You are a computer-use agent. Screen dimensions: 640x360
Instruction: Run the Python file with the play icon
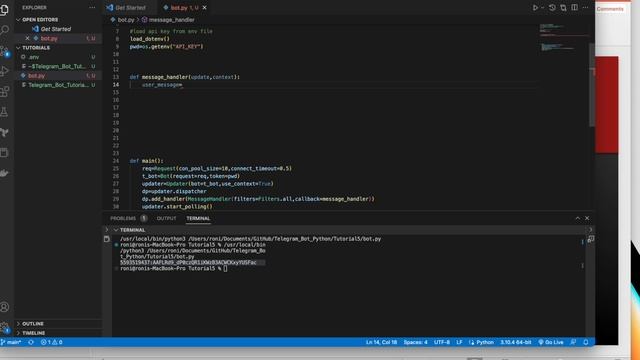click(535, 7)
